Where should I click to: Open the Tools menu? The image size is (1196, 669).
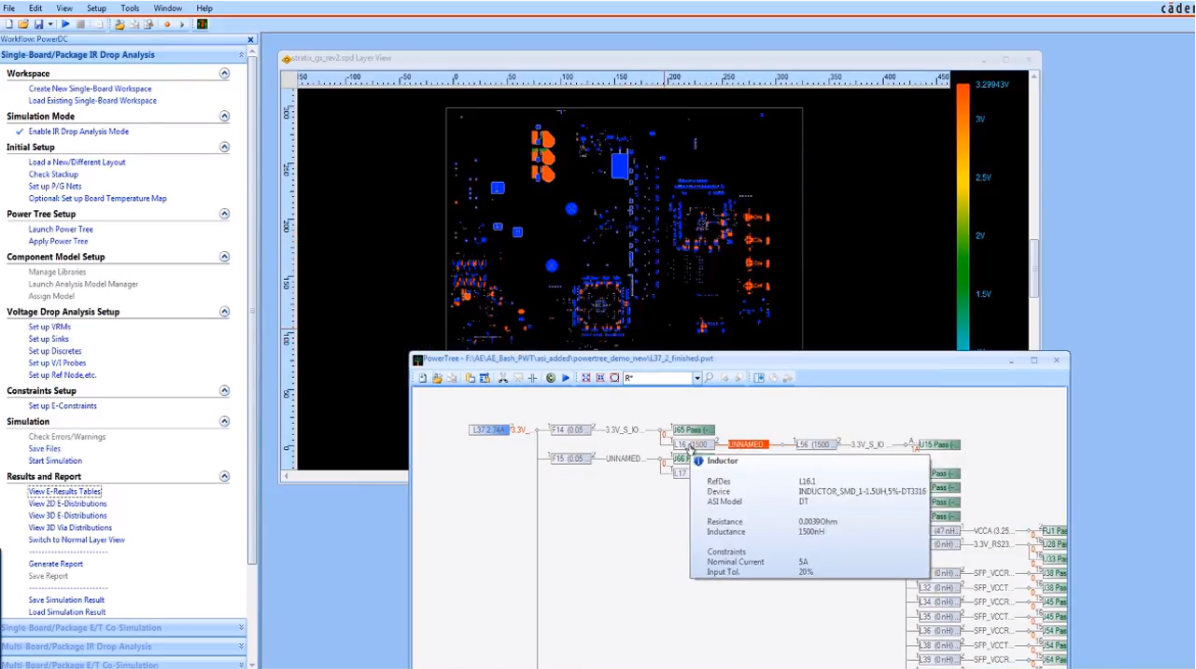[x=130, y=8]
